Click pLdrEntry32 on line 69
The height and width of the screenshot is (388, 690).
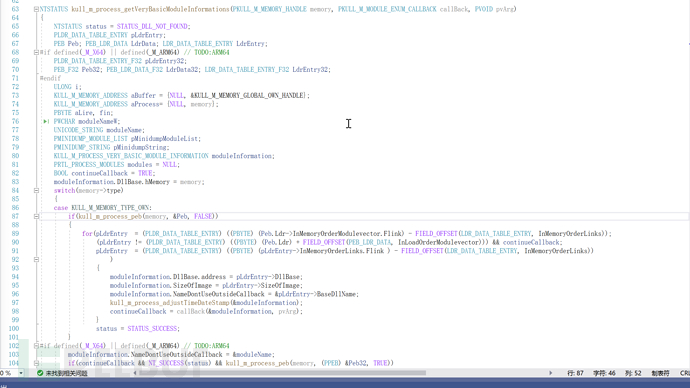click(x=165, y=61)
